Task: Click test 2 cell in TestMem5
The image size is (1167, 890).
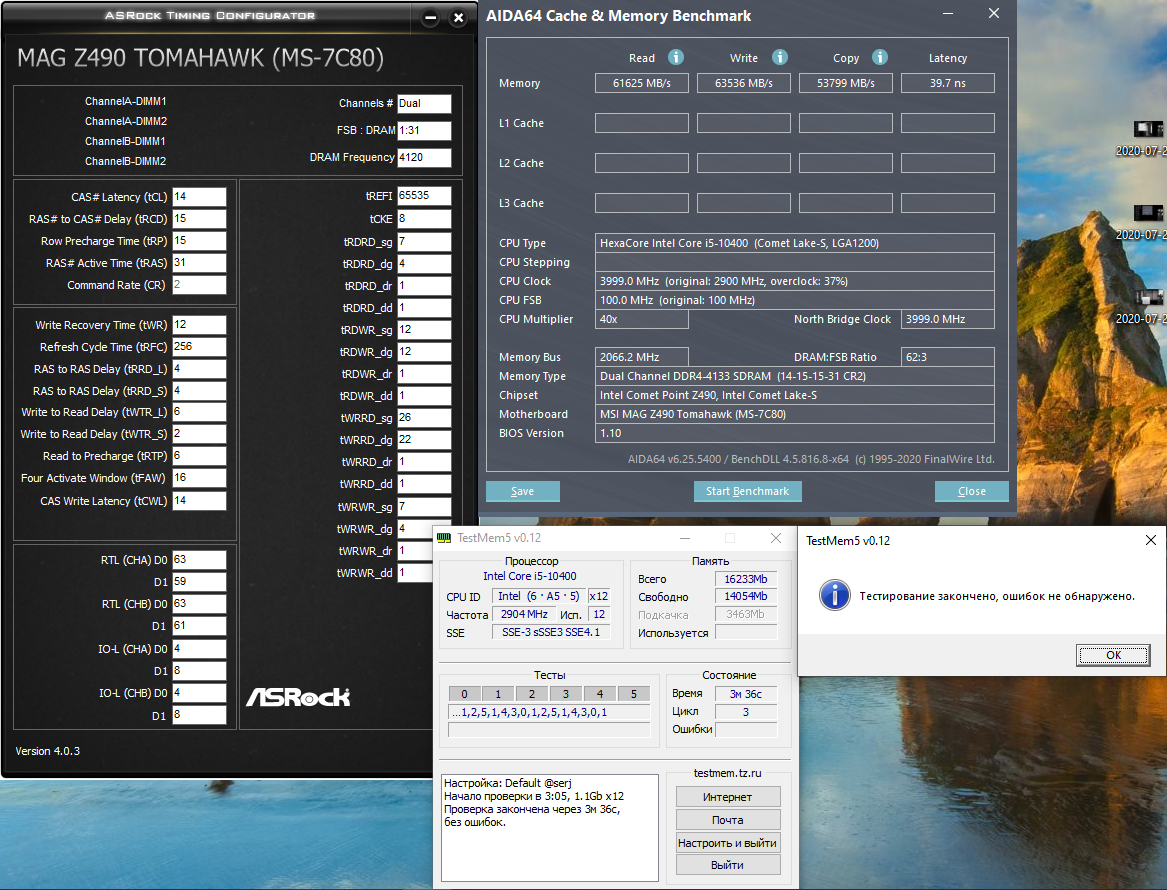Action: (532, 694)
